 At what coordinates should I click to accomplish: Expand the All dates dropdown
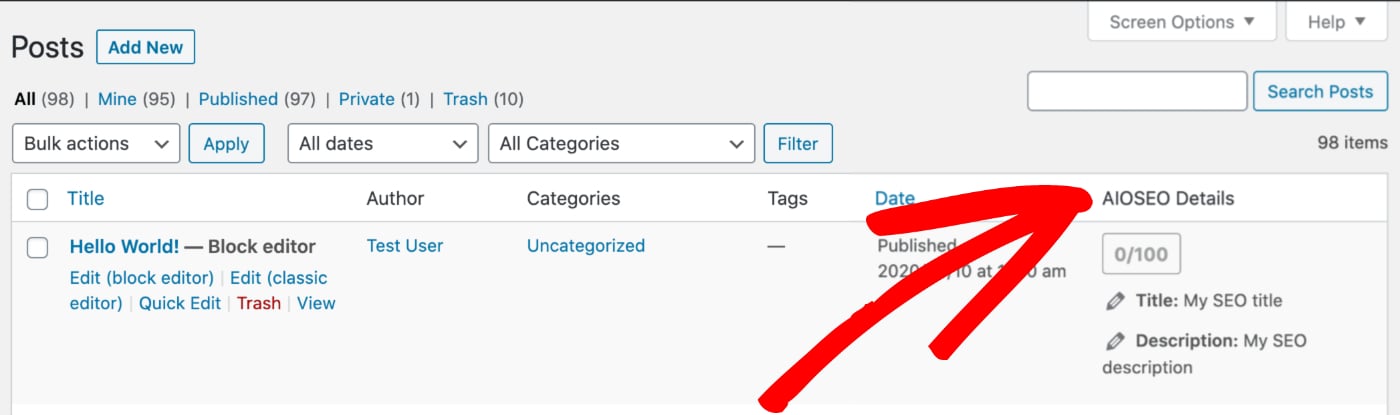pyautogui.click(x=383, y=143)
